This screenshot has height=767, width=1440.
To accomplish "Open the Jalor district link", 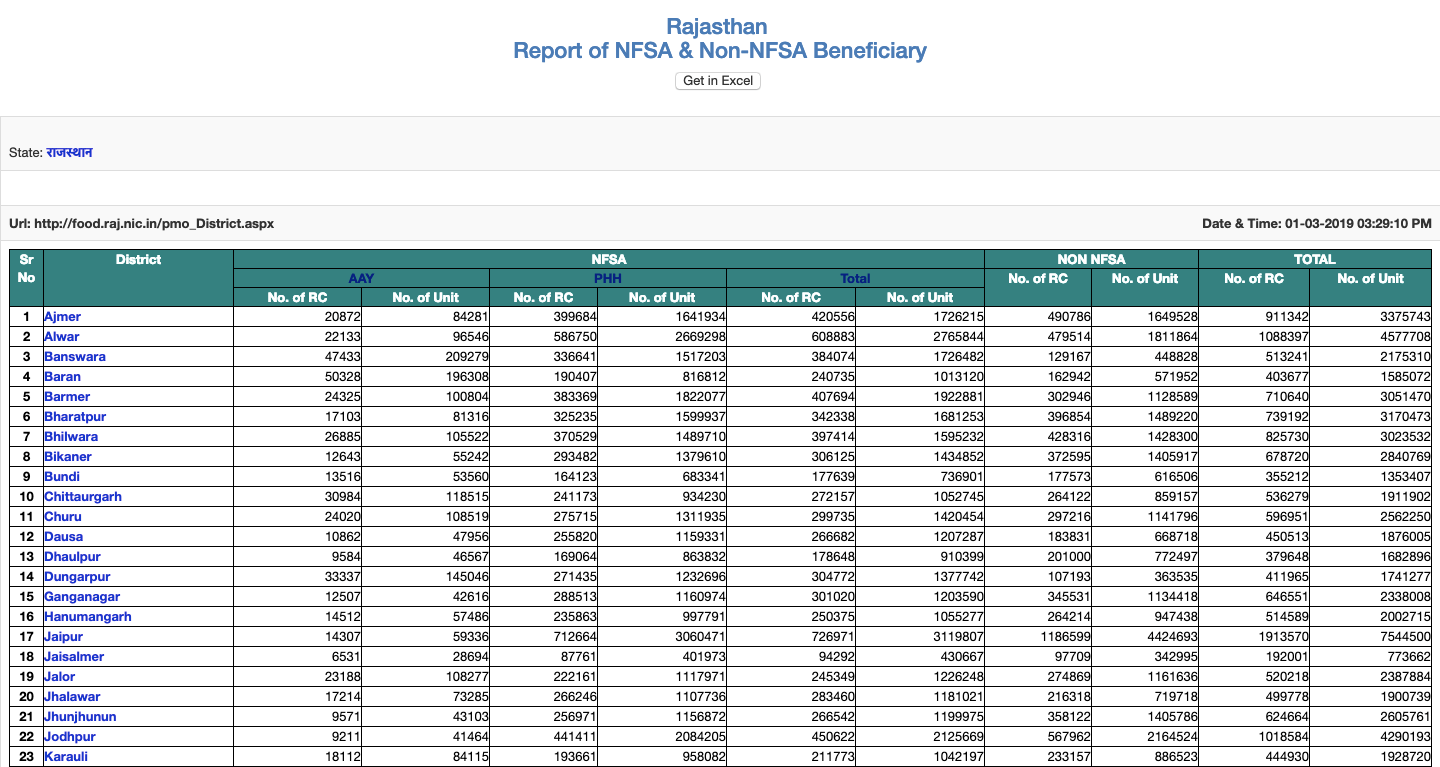I will pyautogui.click(x=60, y=677).
